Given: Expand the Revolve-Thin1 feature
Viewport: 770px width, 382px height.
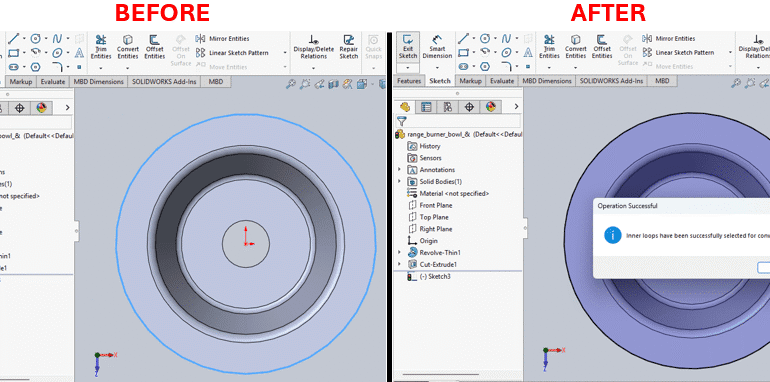Looking at the screenshot, I should click(399, 252).
